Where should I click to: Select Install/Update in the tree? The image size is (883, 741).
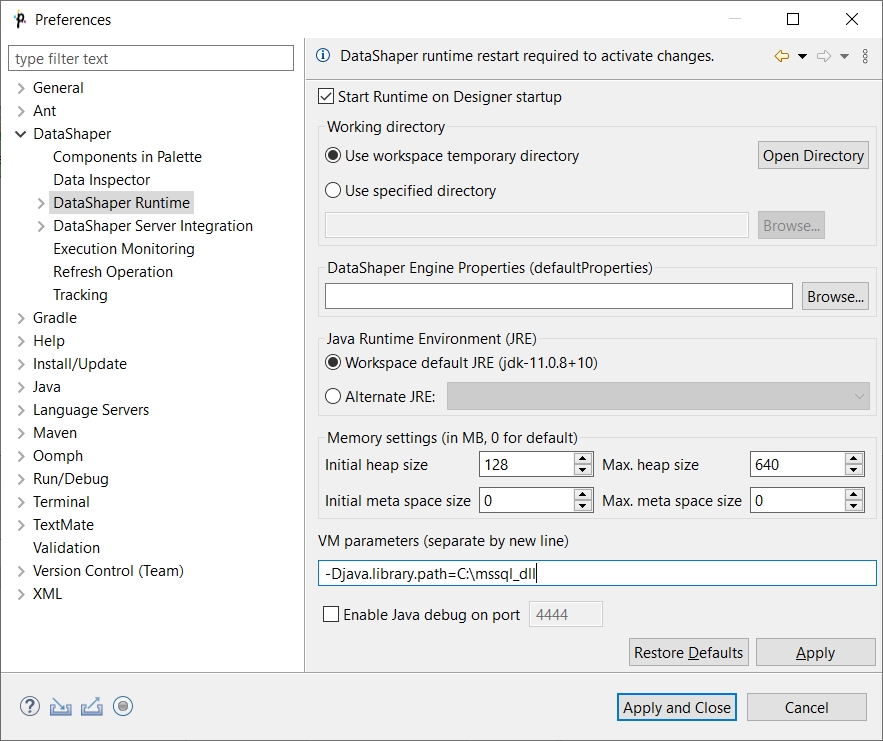click(x=80, y=364)
